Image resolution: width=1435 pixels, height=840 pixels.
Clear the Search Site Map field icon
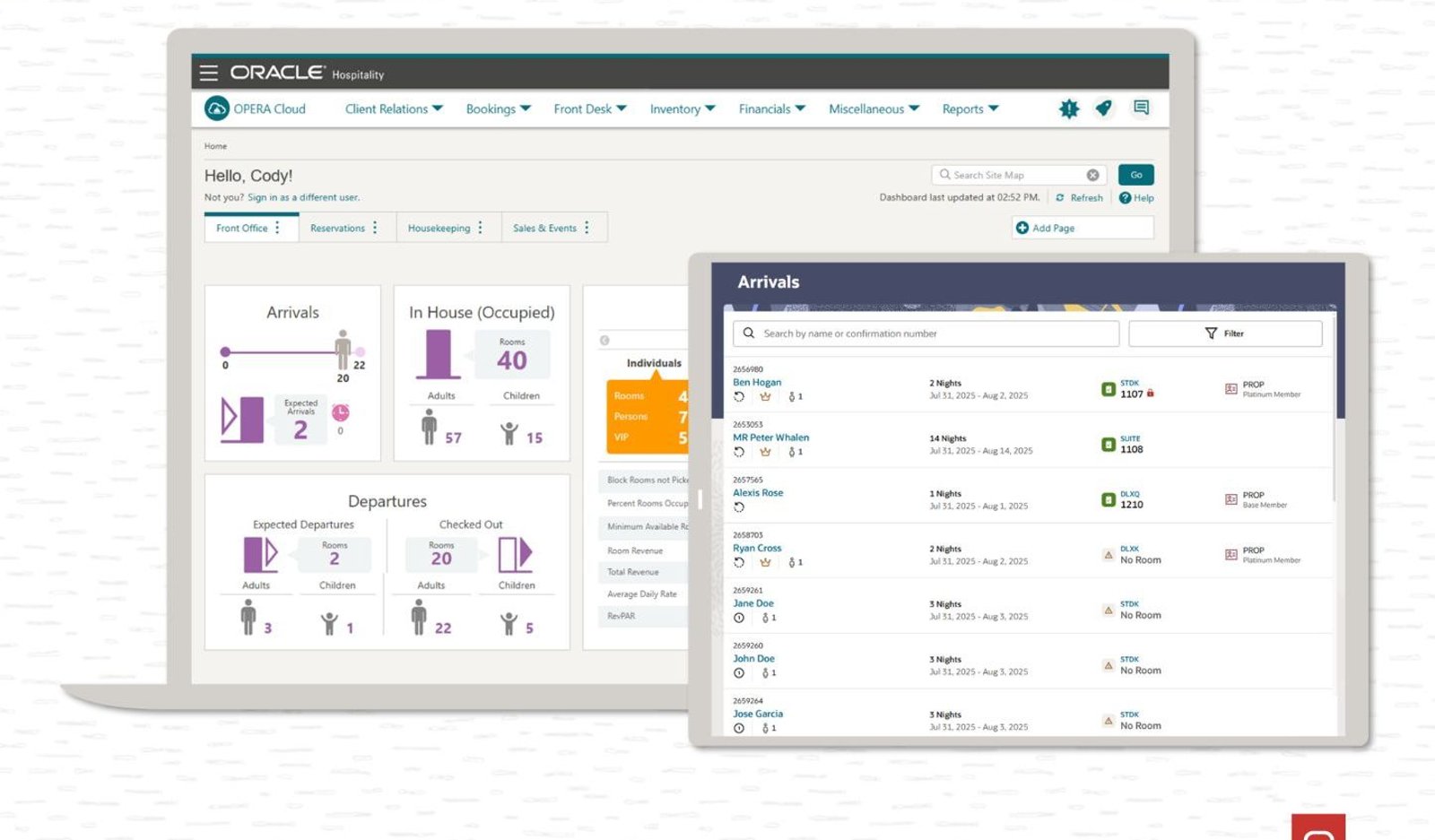point(1092,175)
